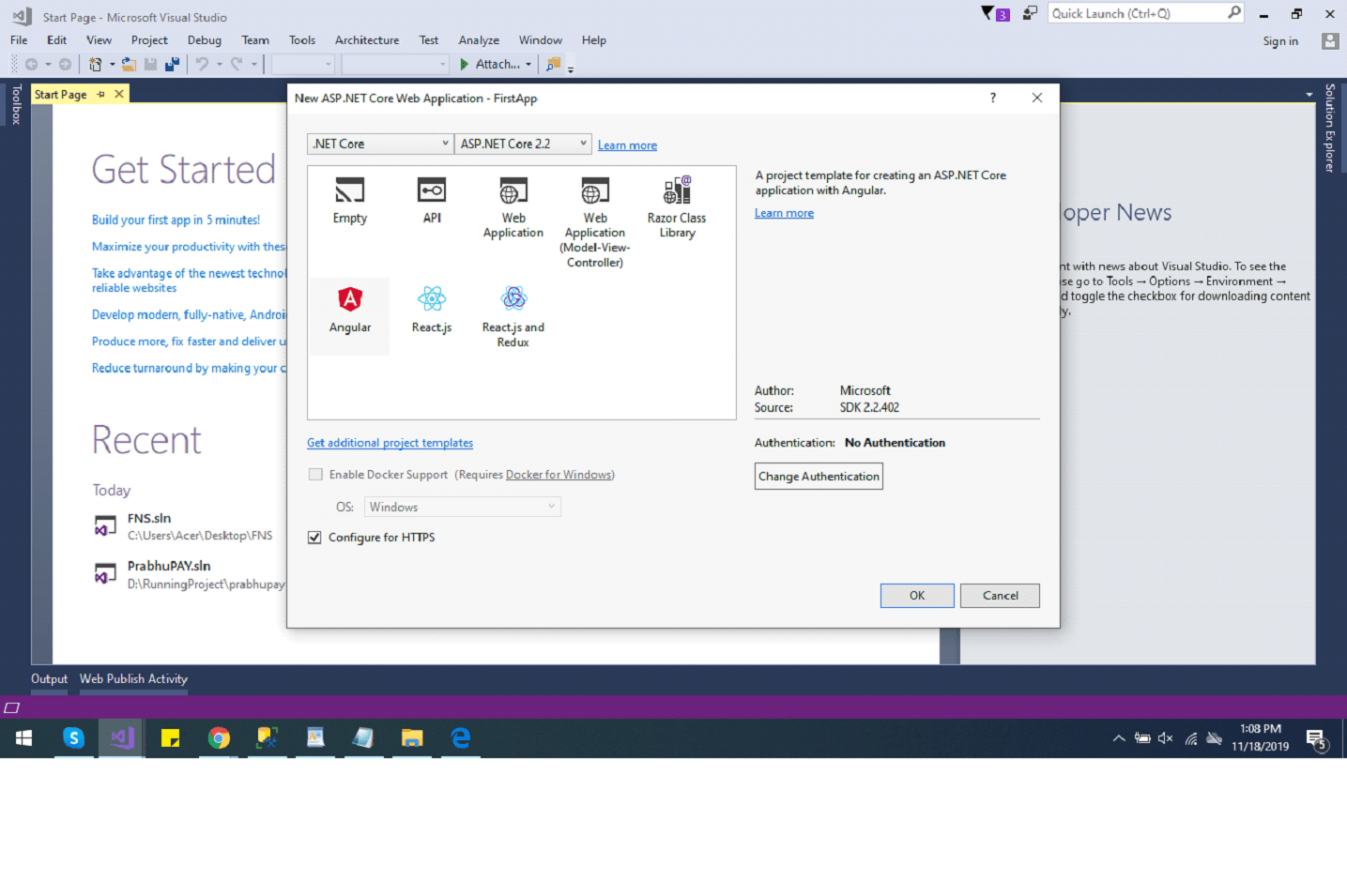Screen dimensions: 1347x896
Task: Click the Cancel button
Action: point(1000,596)
